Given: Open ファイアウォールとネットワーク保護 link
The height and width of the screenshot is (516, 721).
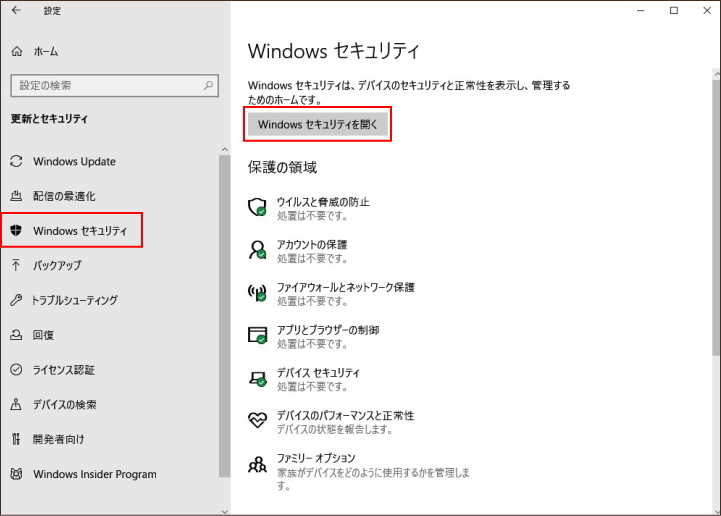Looking at the screenshot, I should (345, 287).
